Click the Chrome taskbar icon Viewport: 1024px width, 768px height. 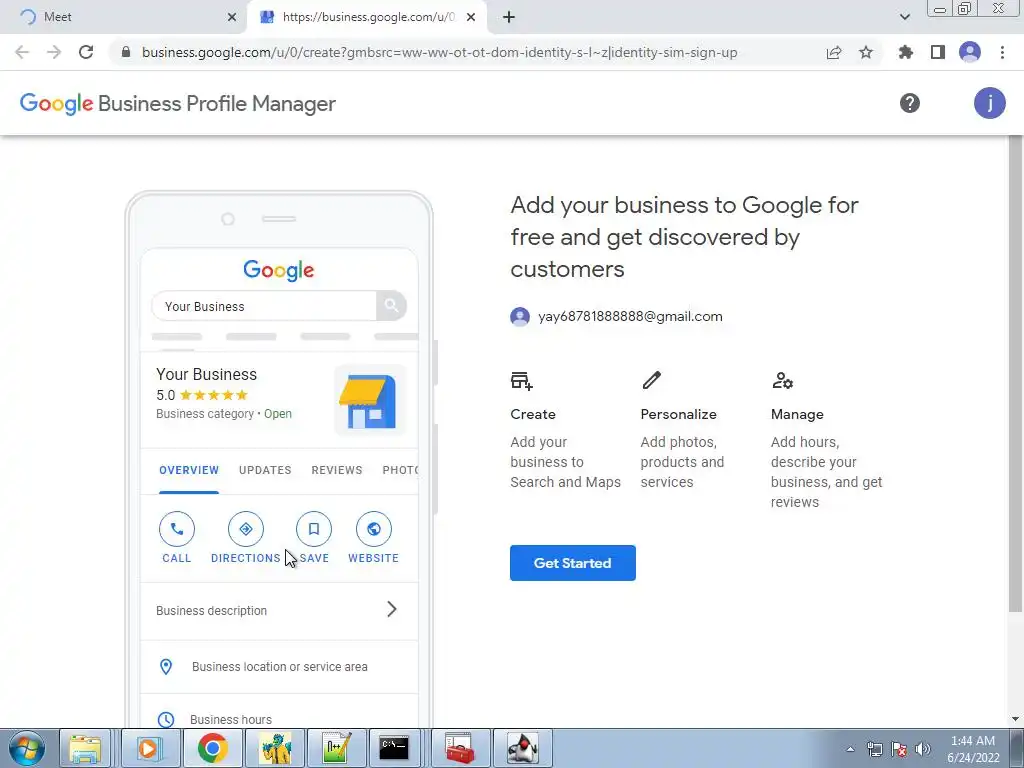(x=212, y=748)
